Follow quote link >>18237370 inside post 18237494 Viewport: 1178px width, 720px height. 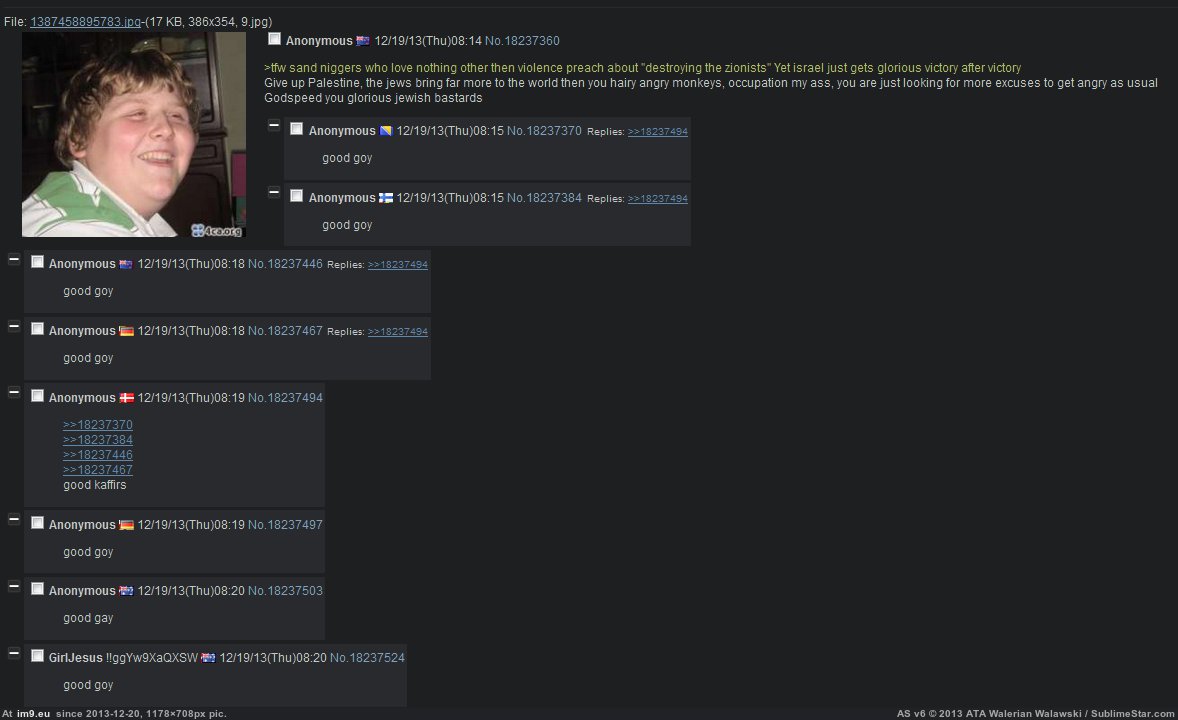click(x=98, y=425)
